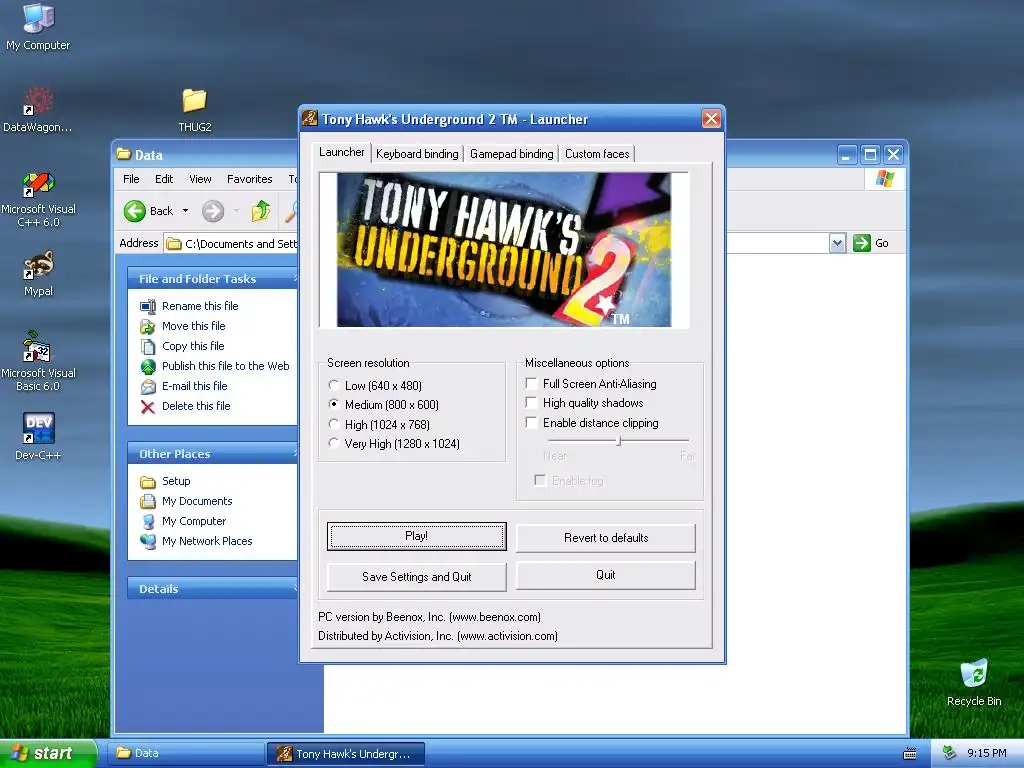
Task: Switch to Keyboard binding tab
Action: point(417,153)
